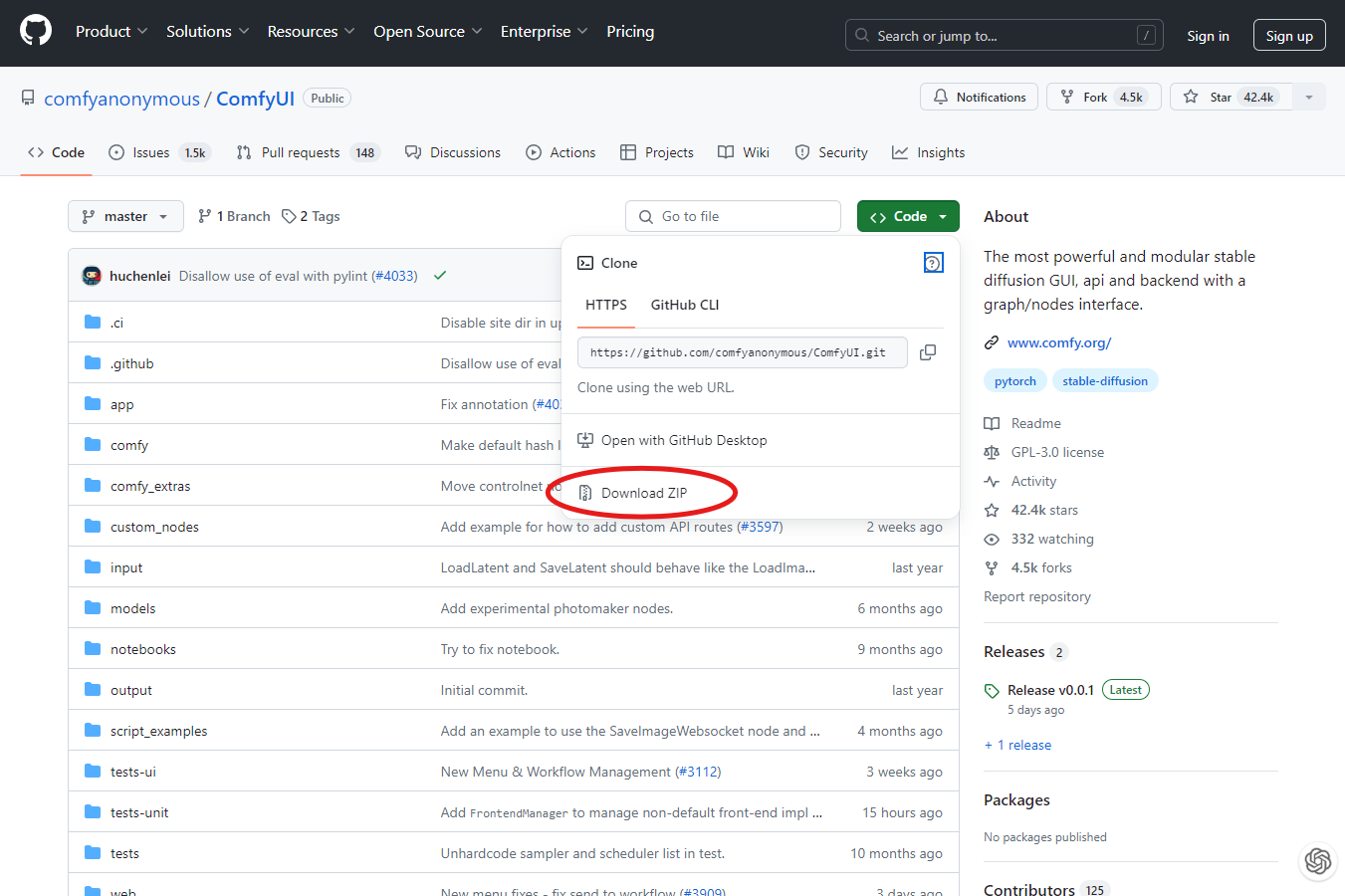Click the star icon next to 42.4k stars
The image size is (1345, 896).
(x=992, y=510)
